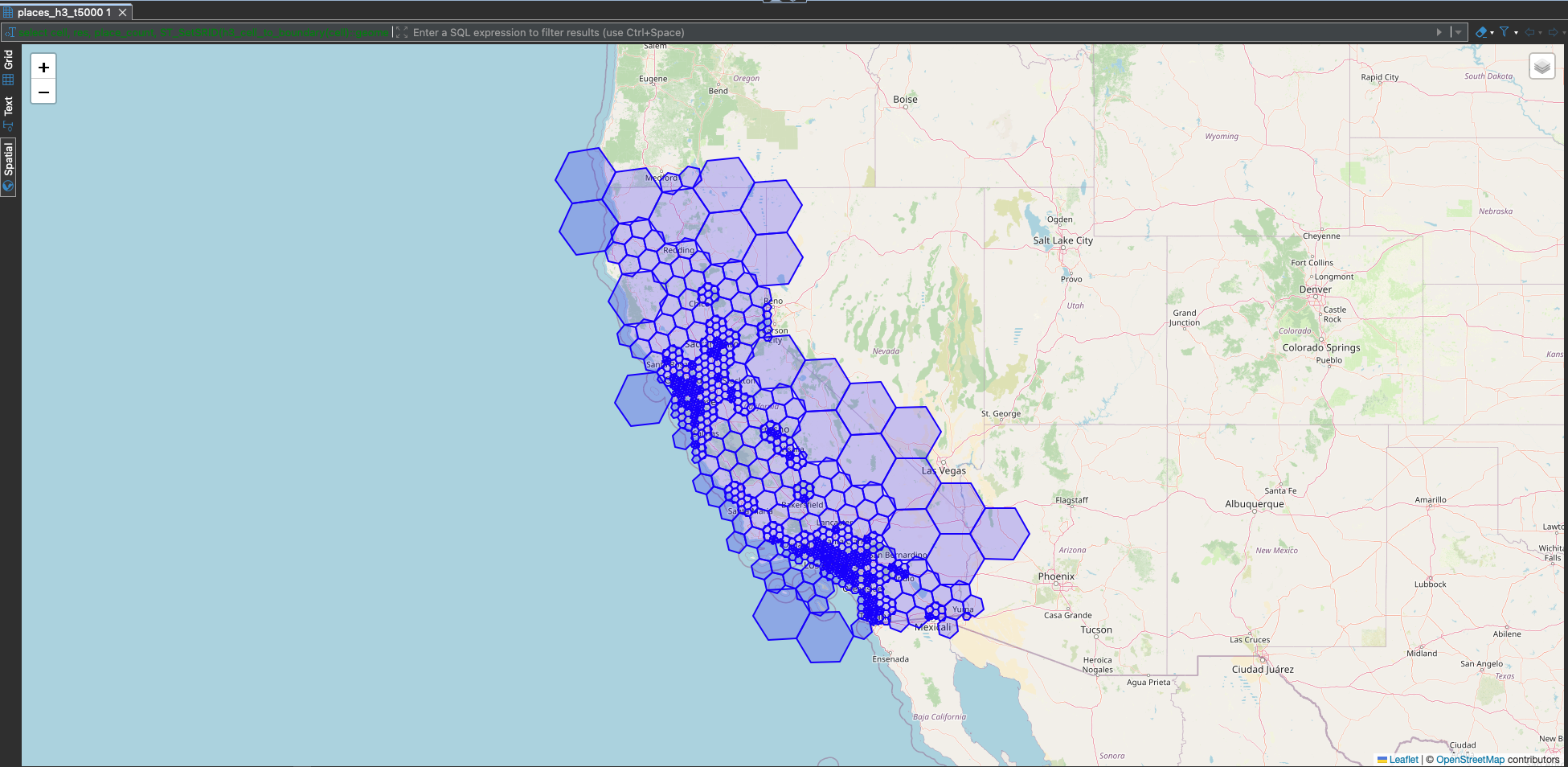This screenshot has width=1568, height=767.
Task: Navigate forward with the right arrow icon
Action: [x=1554, y=32]
